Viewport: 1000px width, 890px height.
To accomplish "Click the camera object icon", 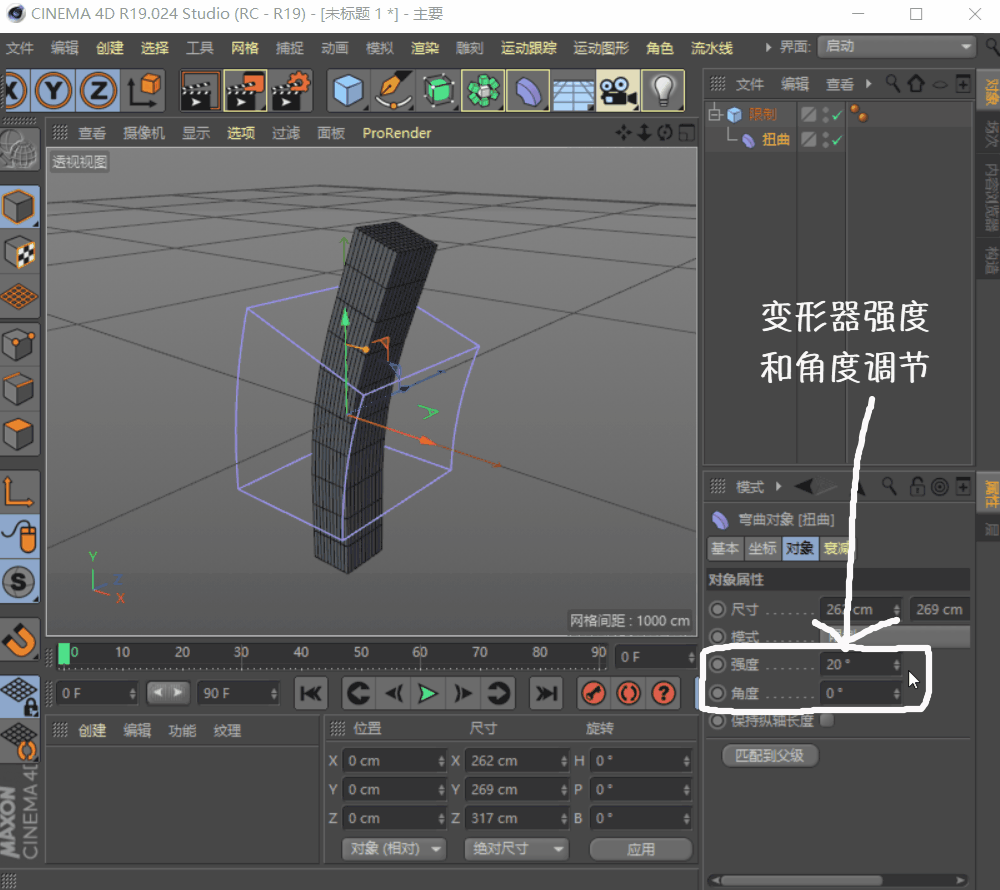I will [x=618, y=91].
